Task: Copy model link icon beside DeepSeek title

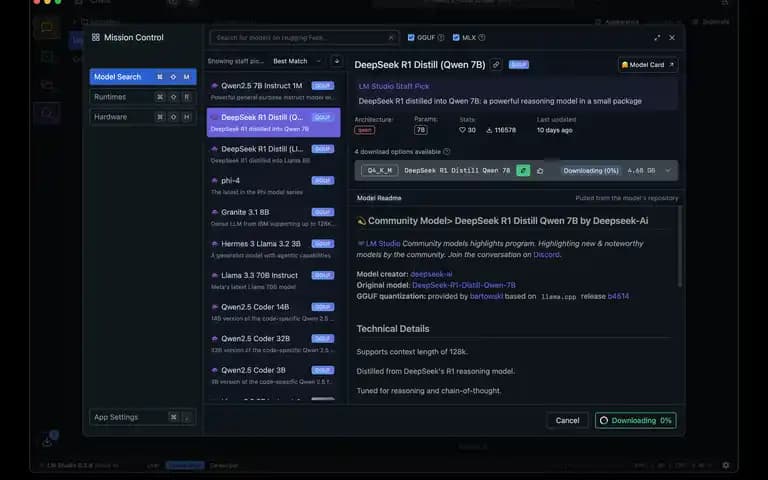Action: (496, 65)
